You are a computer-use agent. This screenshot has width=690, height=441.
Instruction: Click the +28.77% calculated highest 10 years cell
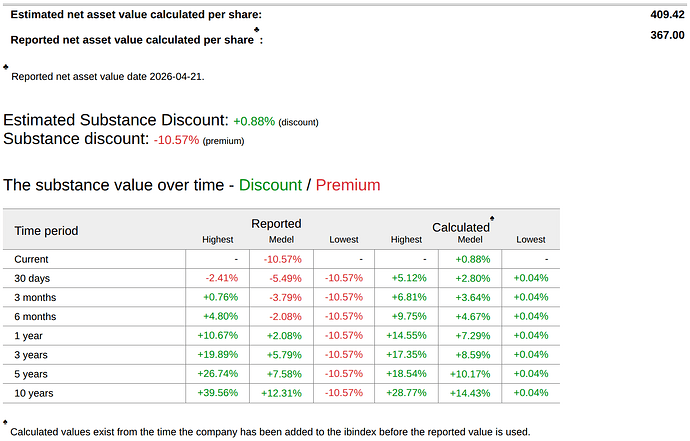[x=406, y=393]
